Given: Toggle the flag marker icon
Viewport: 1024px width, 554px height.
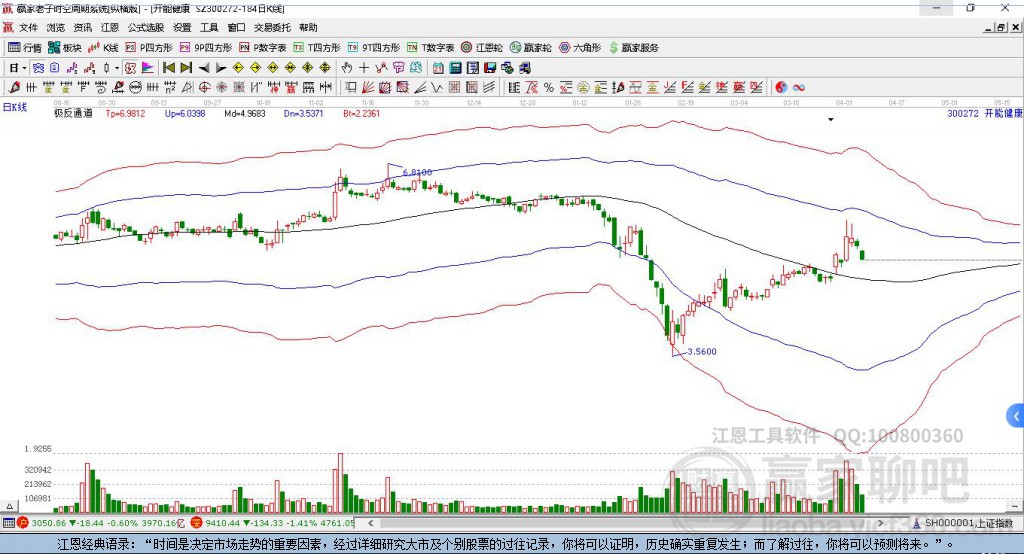Looking at the screenshot, I should tap(148, 68).
